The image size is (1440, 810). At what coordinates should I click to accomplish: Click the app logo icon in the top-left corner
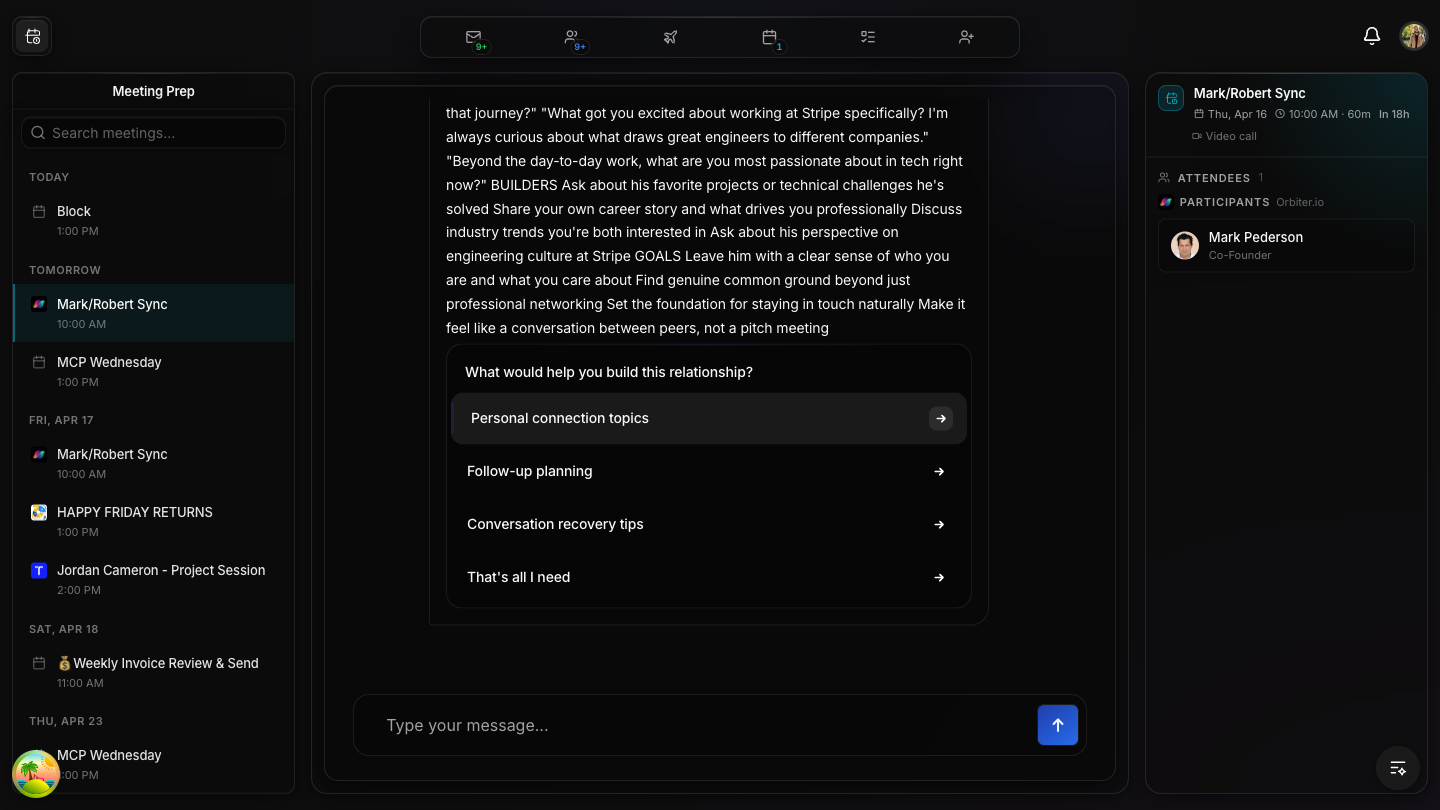(32, 36)
